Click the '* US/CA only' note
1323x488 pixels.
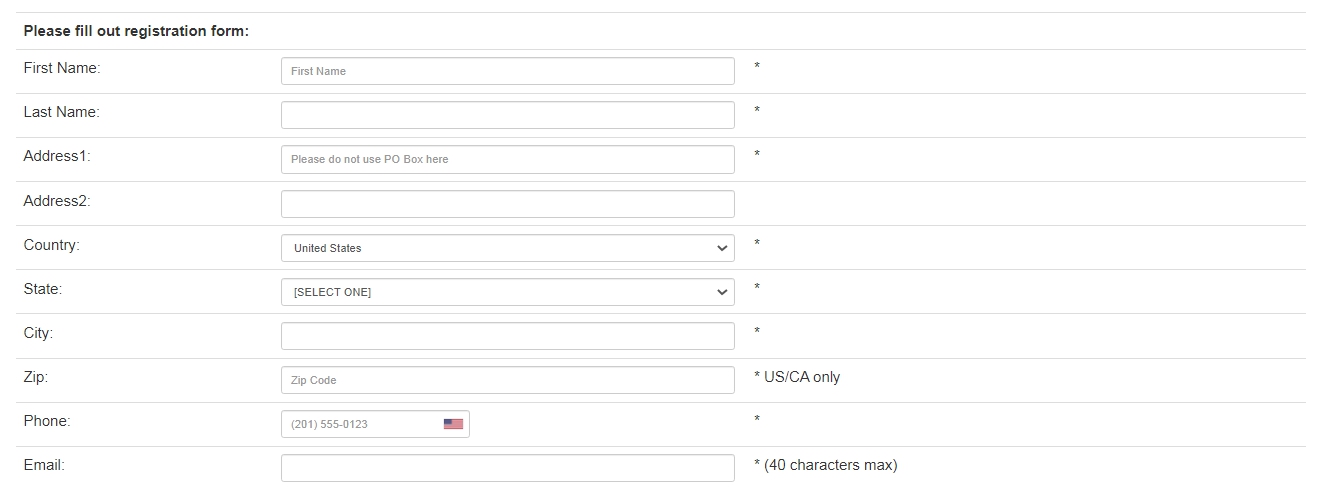797,377
